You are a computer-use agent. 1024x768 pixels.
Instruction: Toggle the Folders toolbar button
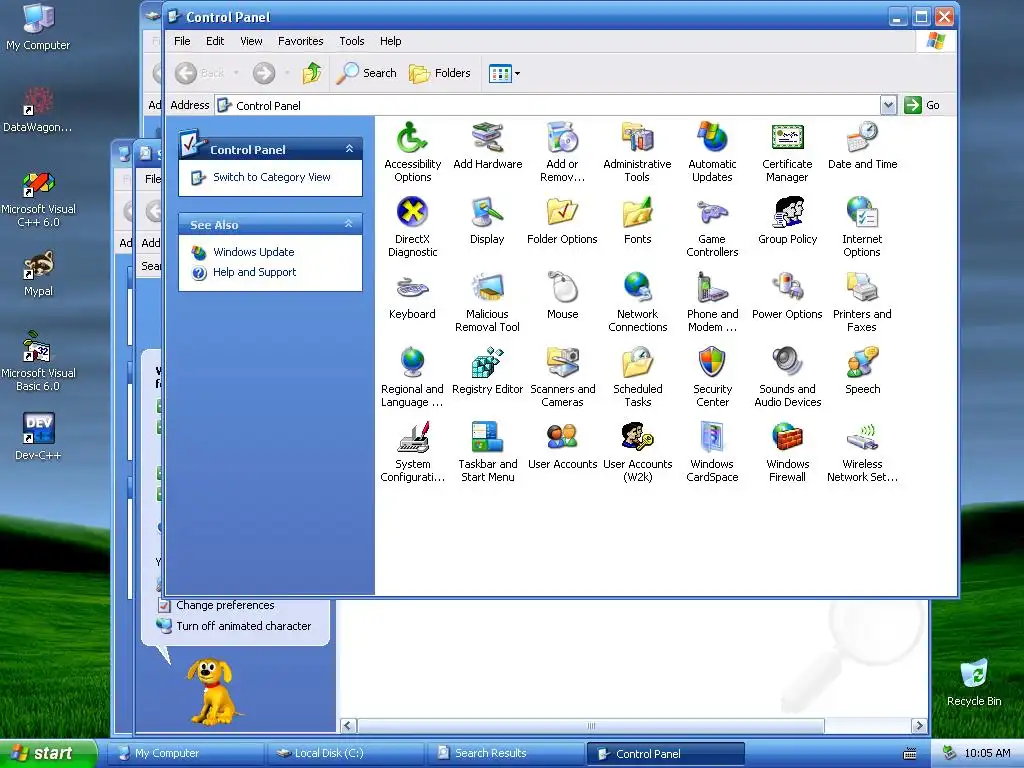point(440,73)
